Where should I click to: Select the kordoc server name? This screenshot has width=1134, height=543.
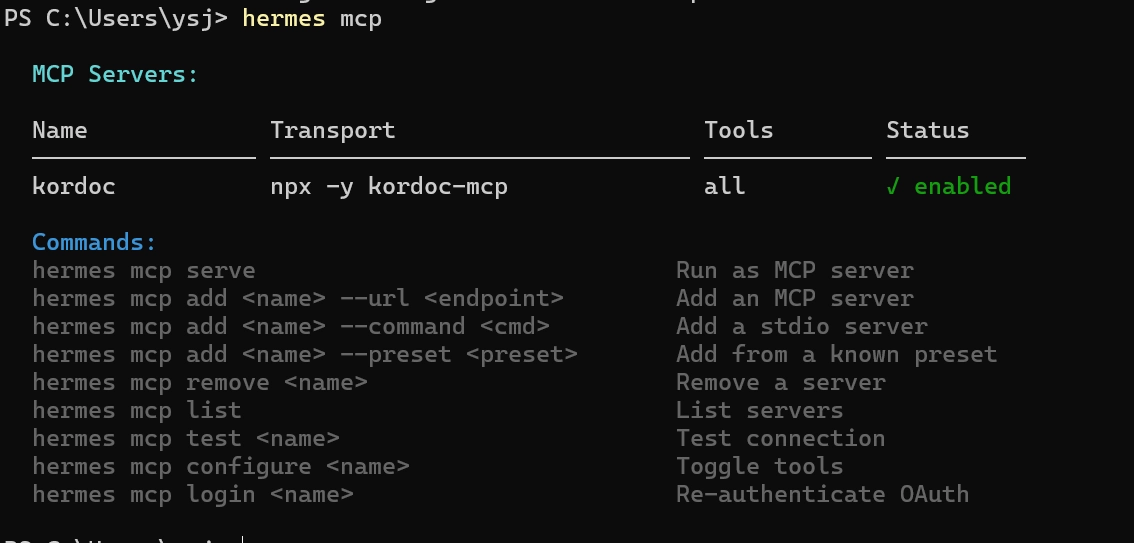click(x=74, y=187)
